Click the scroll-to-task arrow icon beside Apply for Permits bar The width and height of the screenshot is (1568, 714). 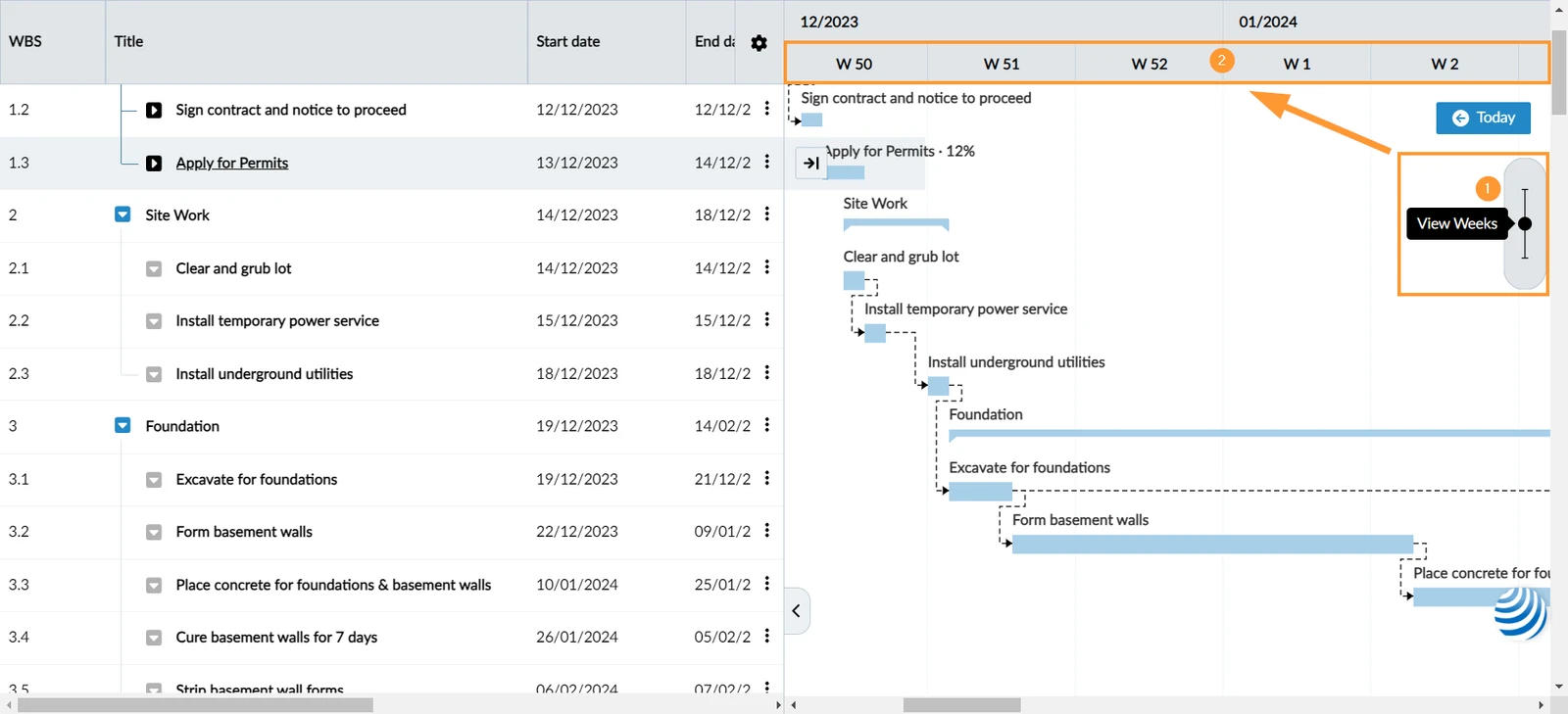[x=811, y=164]
